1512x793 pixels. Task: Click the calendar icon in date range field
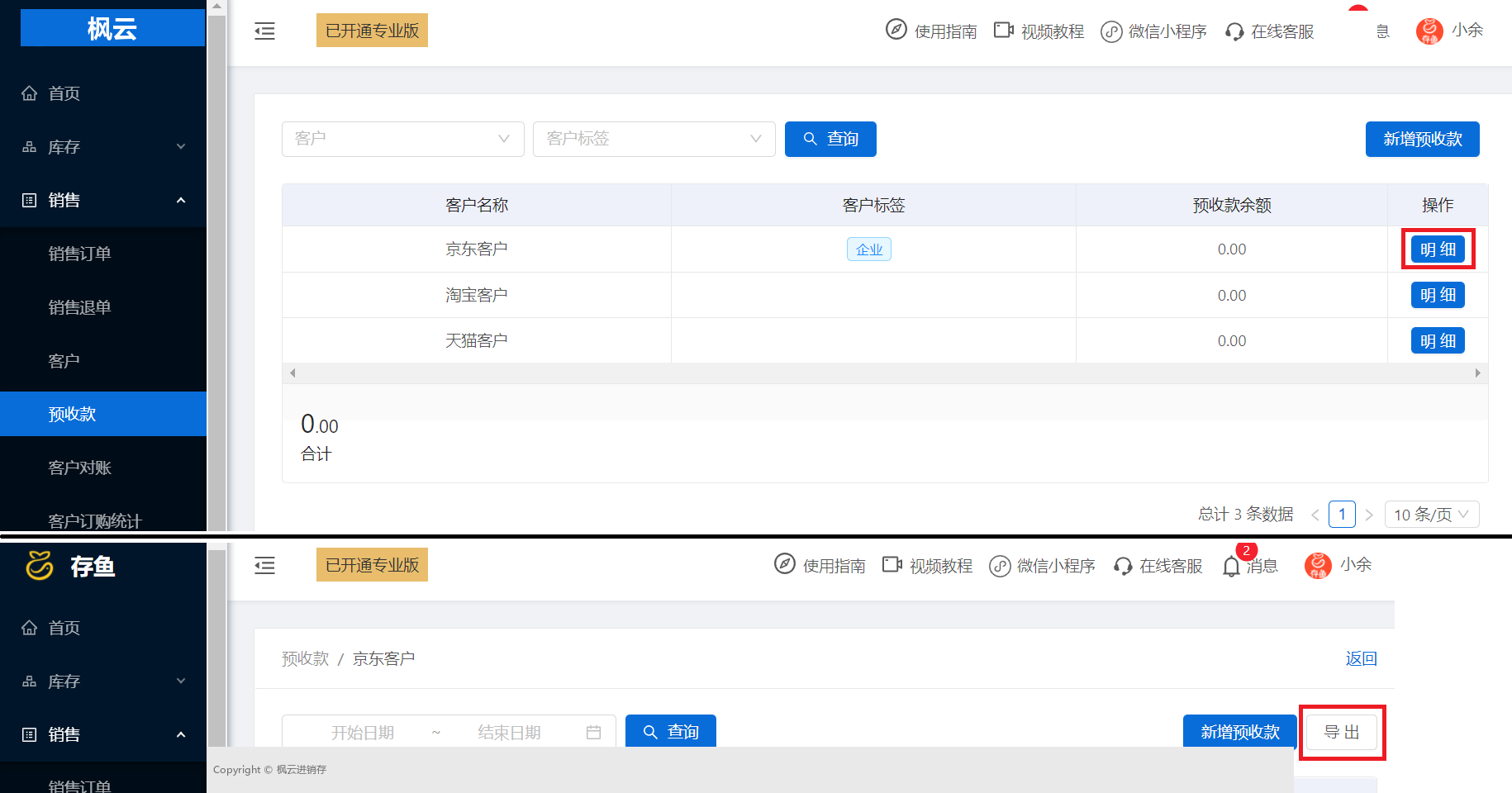[x=593, y=733]
